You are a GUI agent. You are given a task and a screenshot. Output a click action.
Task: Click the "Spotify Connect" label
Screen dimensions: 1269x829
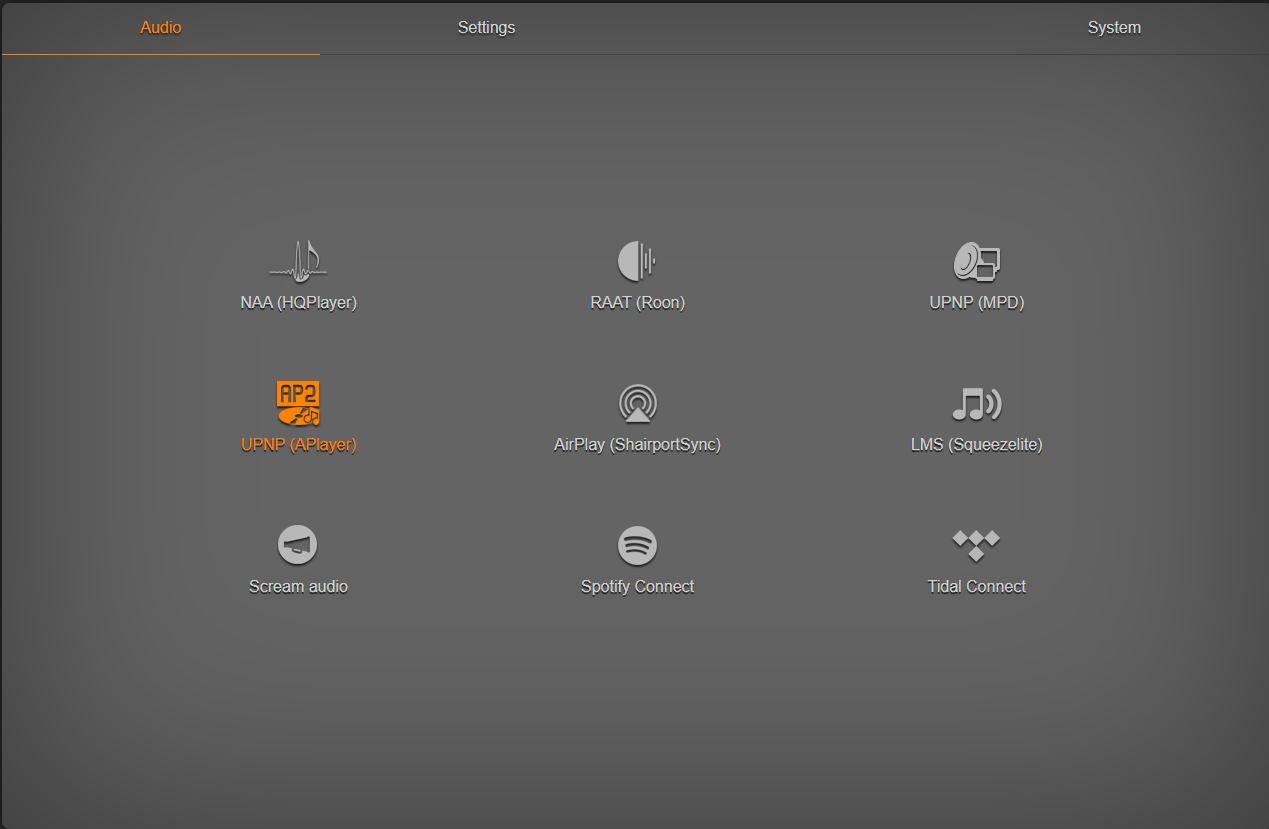click(x=637, y=587)
